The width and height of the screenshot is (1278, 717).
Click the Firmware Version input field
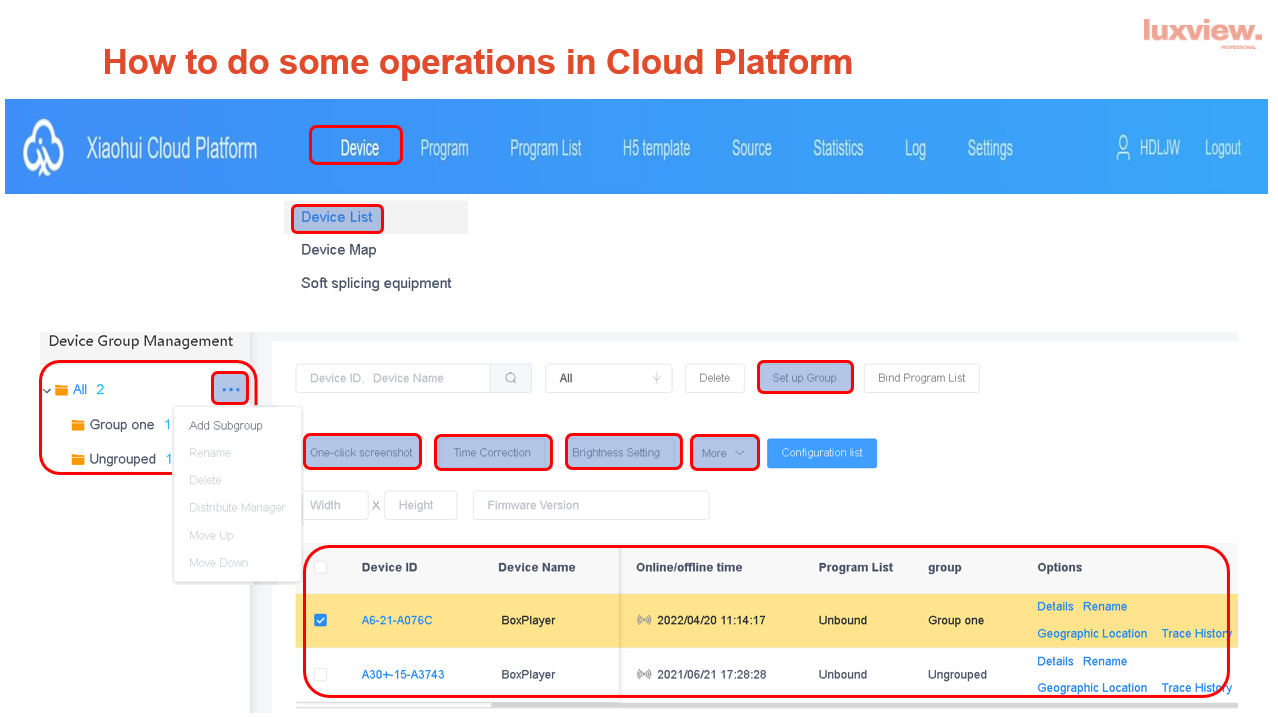[x=591, y=505]
